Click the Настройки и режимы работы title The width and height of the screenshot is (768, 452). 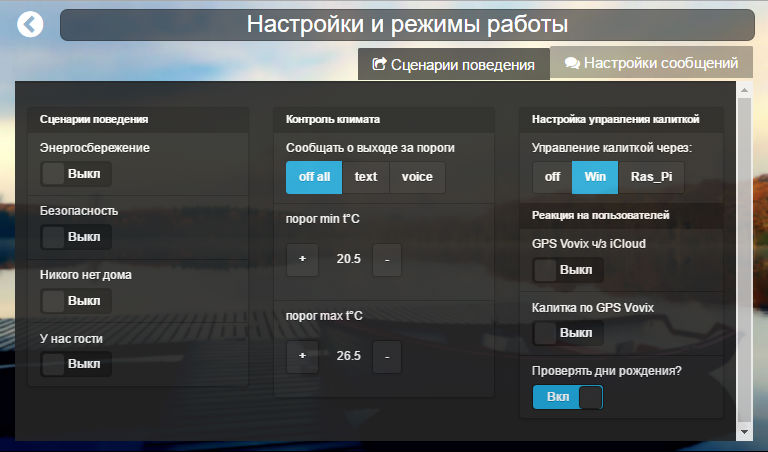point(407,24)
